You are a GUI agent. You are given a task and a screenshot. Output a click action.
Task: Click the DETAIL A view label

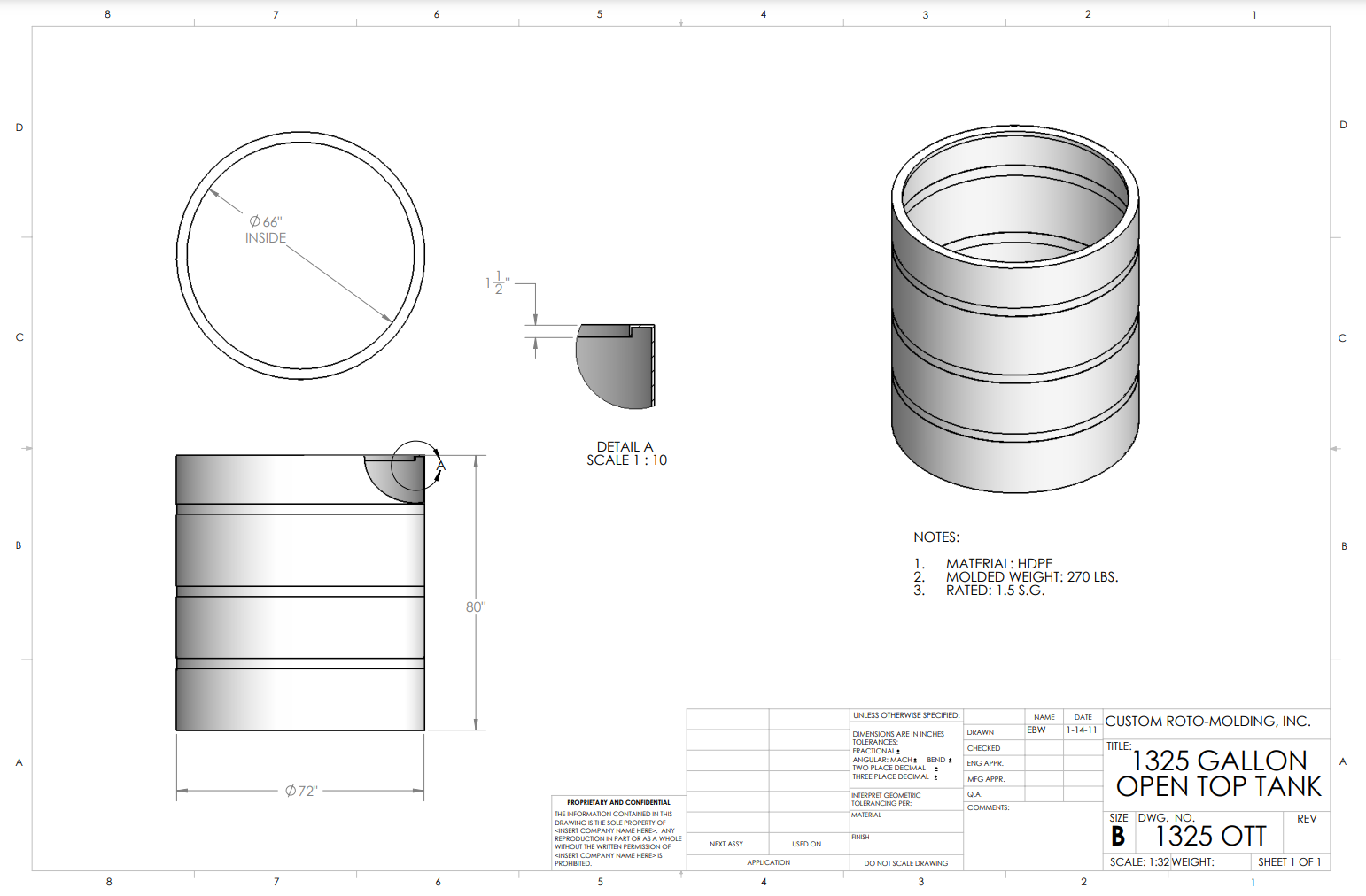coord(625,447)
